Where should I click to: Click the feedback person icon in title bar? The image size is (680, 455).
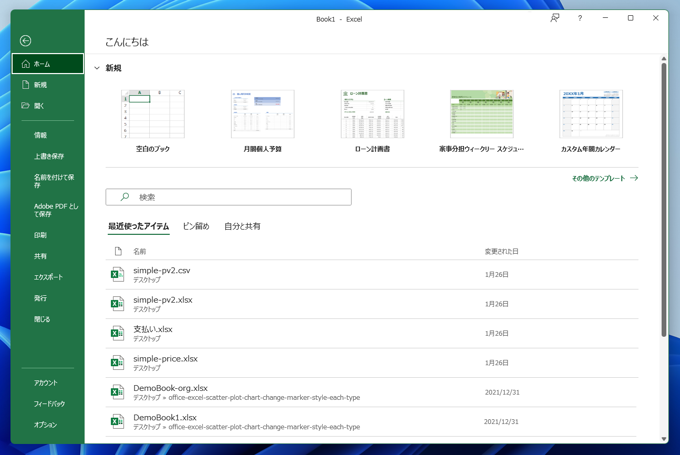click(555, 18)
